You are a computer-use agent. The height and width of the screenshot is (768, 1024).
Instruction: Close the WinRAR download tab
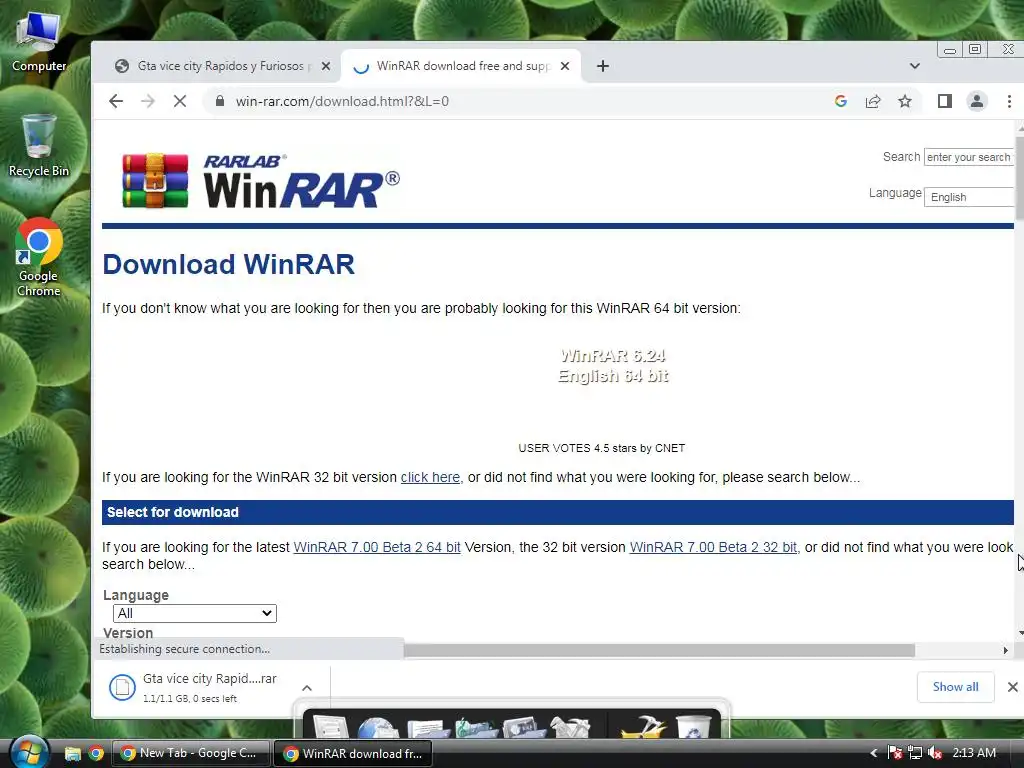click(565, 66)
